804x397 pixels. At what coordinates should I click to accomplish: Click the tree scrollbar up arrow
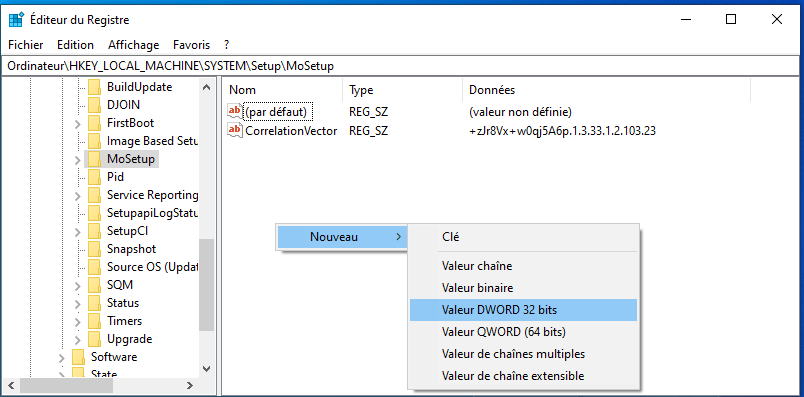click(206, 87)
